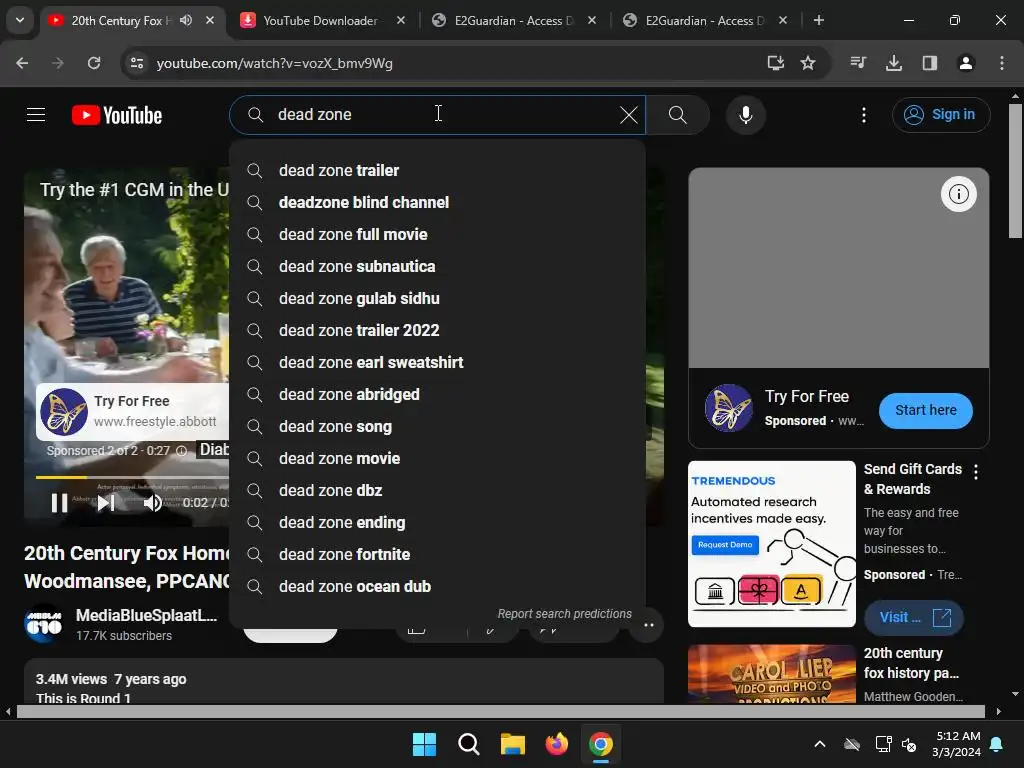
Task: Click the video ad progress bar
Action: 132,477
